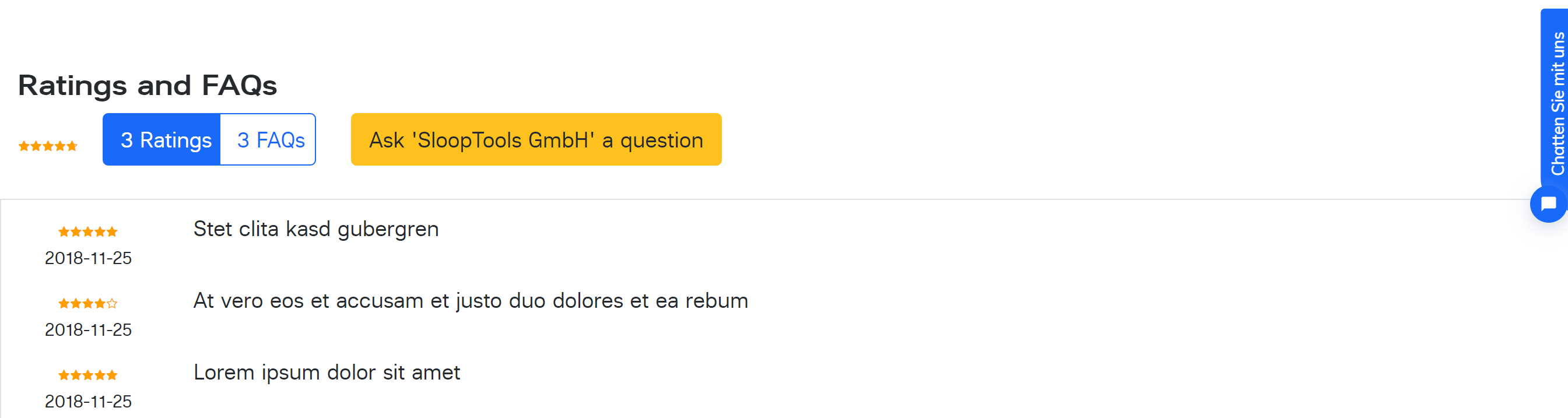Select the 'Stet clita kasd gubergren' review text
The height and width of the screenshot is (418, 1568).
click(x=316, y=230)
